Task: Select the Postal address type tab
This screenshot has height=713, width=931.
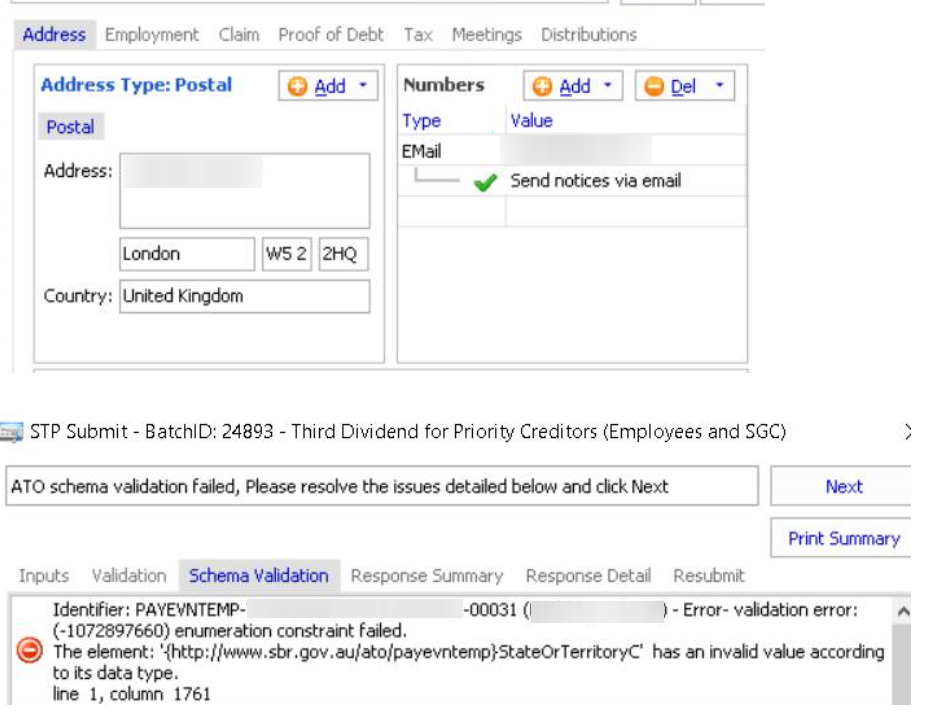Action: point(70,127)
